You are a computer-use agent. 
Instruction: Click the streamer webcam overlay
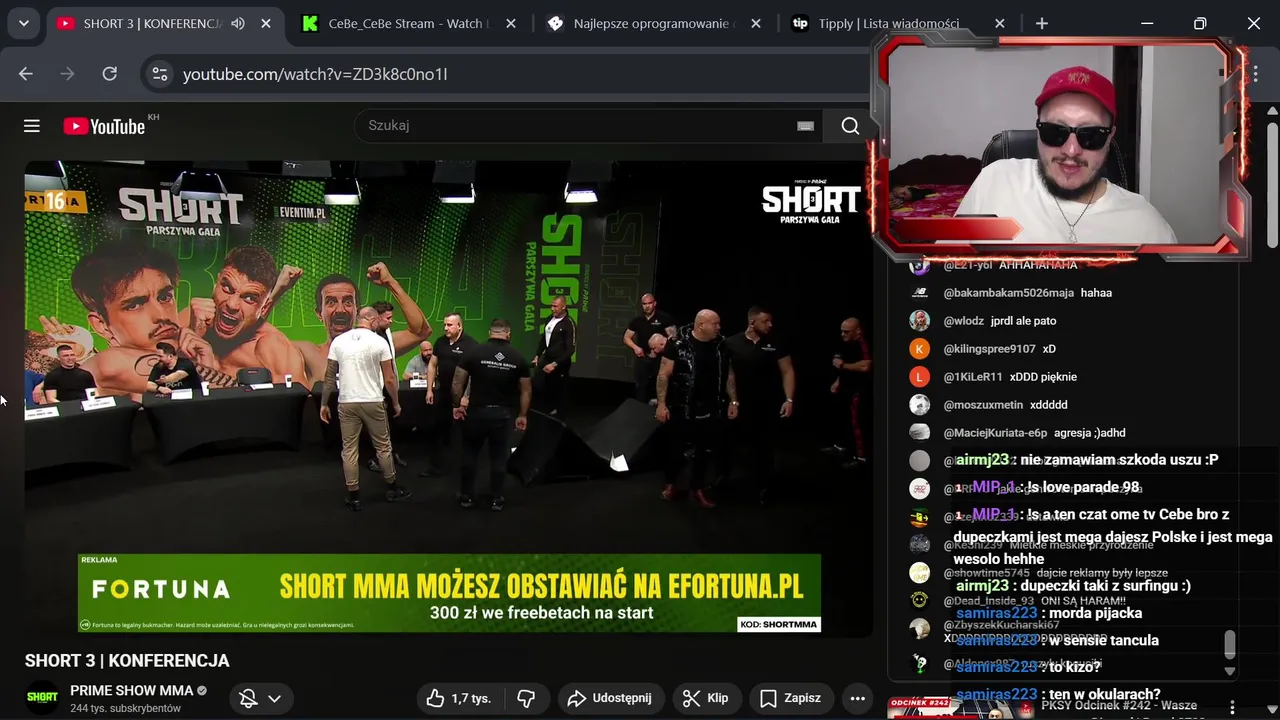(1060, 147)
